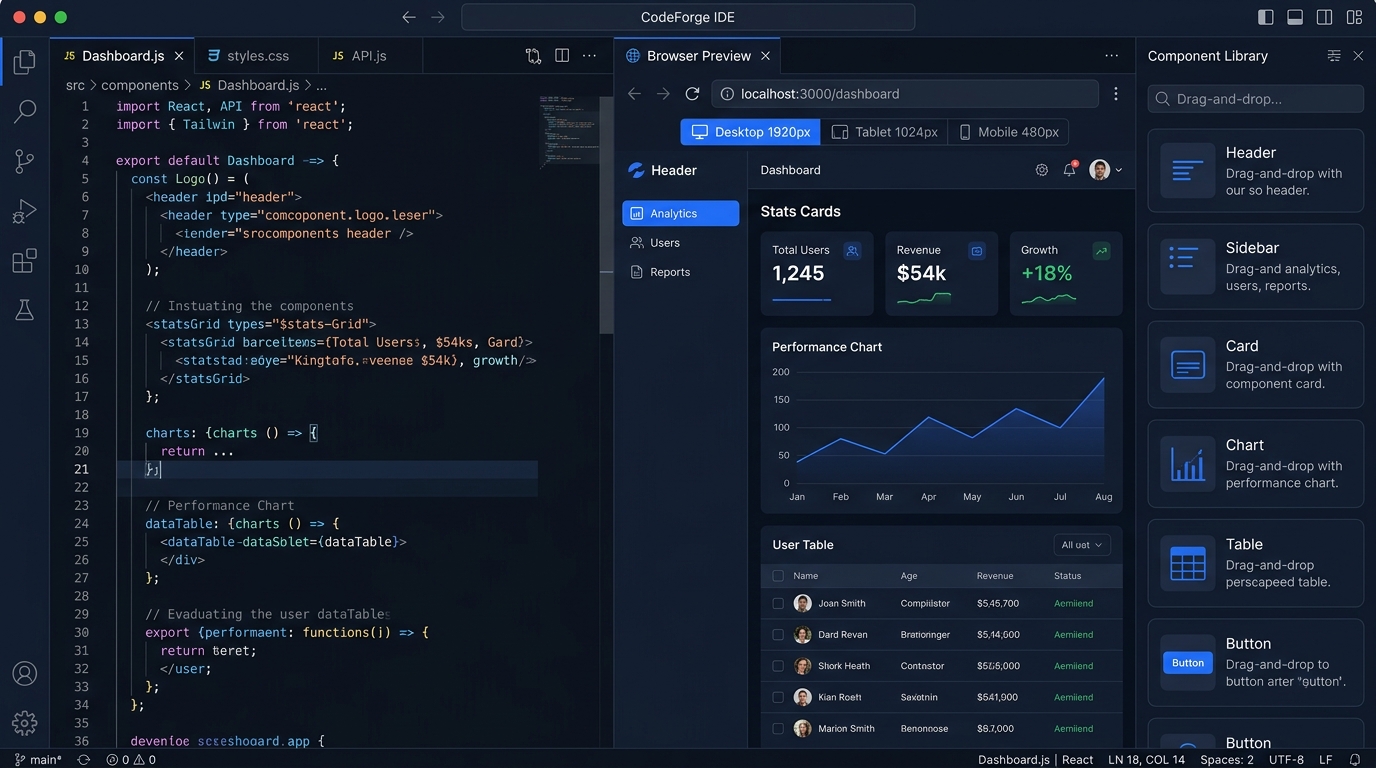
Task: Click the Header component card
Action: tap(1255, 171)
